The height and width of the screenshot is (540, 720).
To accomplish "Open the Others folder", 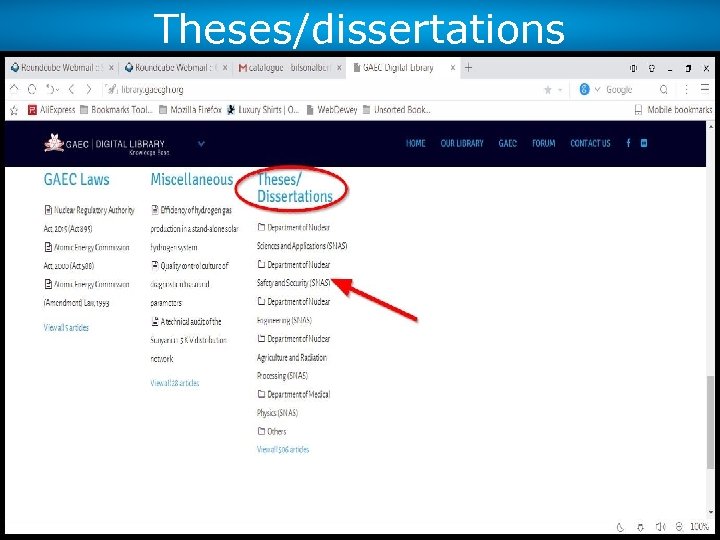I will coord(272,432).
